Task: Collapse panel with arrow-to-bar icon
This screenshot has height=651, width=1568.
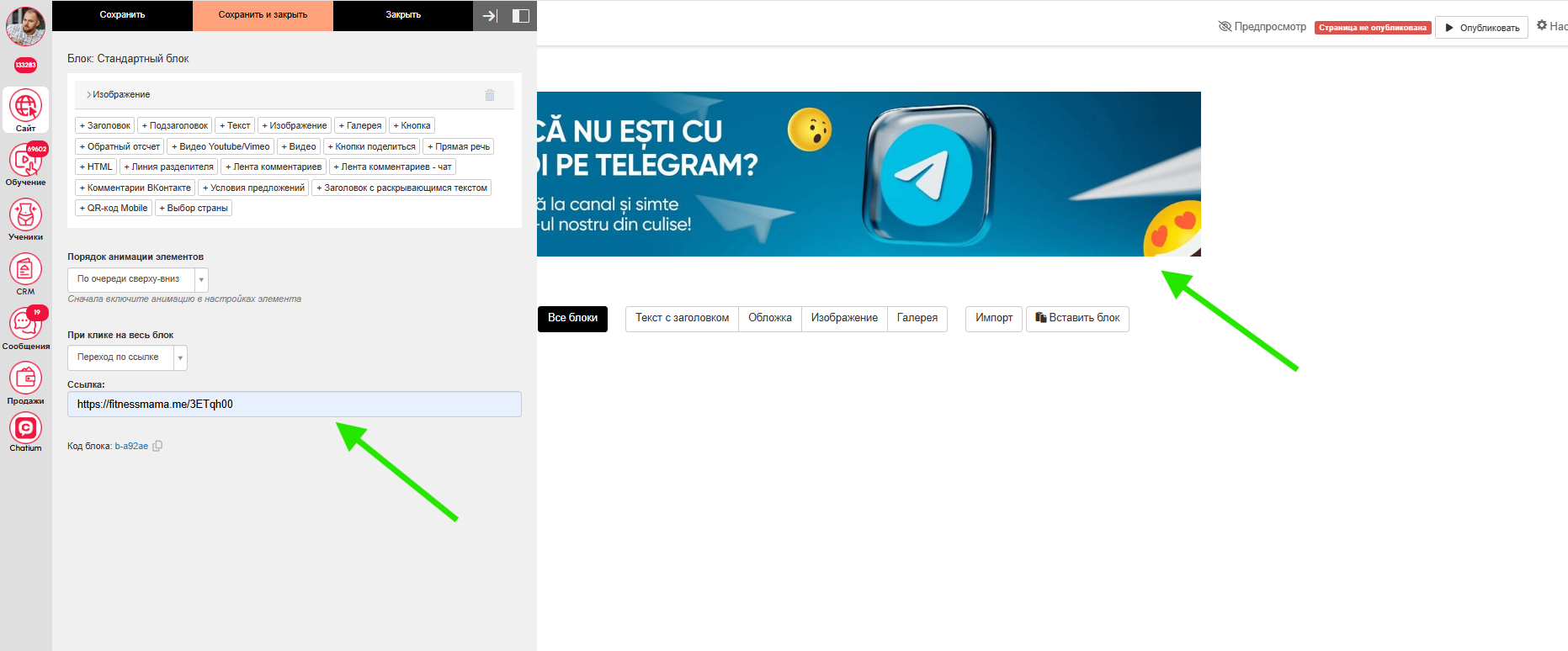Action: tap(490, 15)
